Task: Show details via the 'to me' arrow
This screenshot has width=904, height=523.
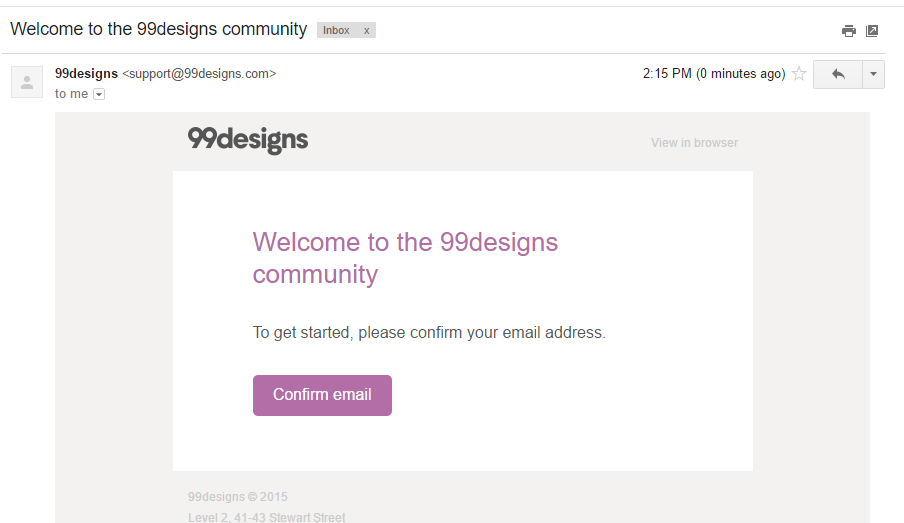Action: (99, 94)
